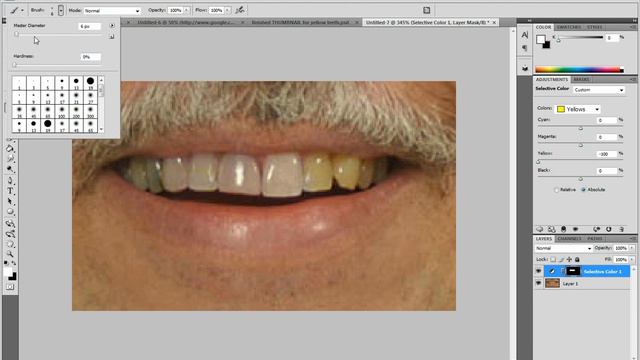Toggle lock image pixels brush icon
Screen dimensions: 640x360
561,259
